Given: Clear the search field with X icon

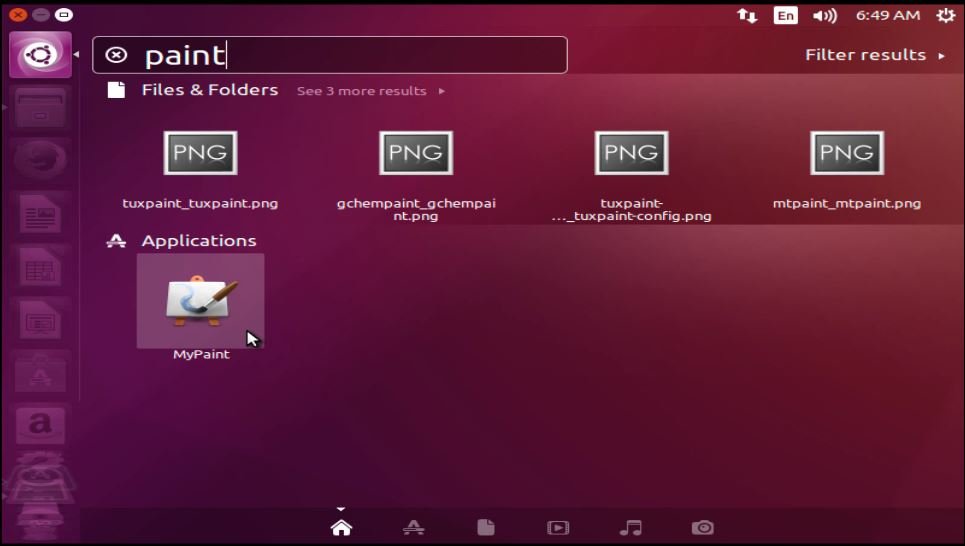Looking at the screenshot, I should (116, 55).
